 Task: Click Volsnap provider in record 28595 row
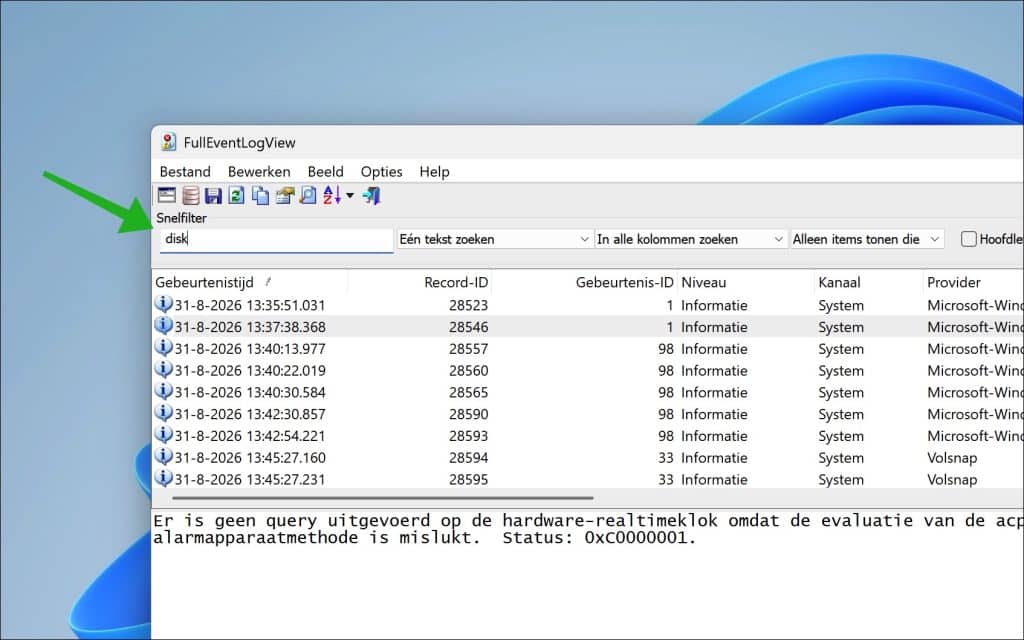point(952,479)
